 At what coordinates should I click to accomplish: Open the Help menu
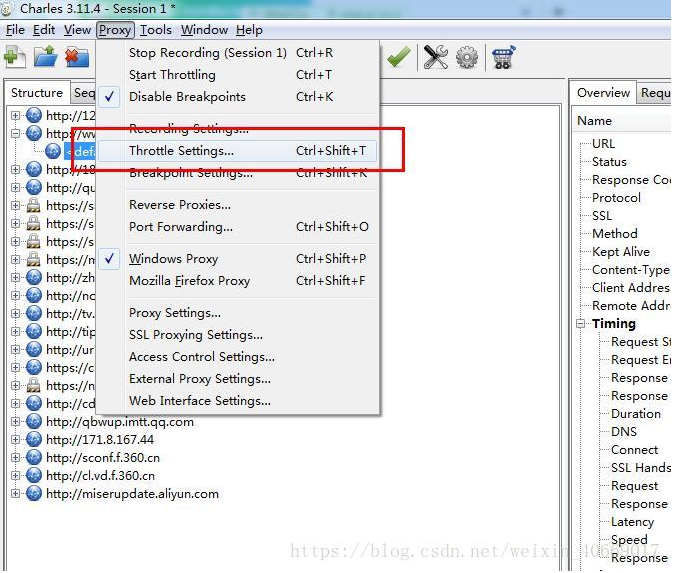click(249, 30)
